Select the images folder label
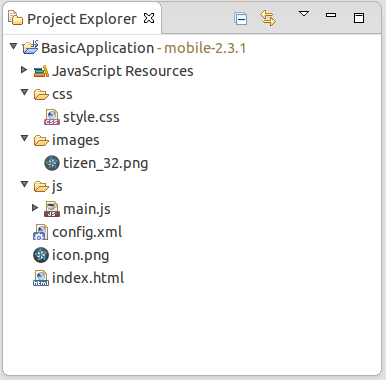The height and width of the screenshot is (380, 386). coord(76,140)
